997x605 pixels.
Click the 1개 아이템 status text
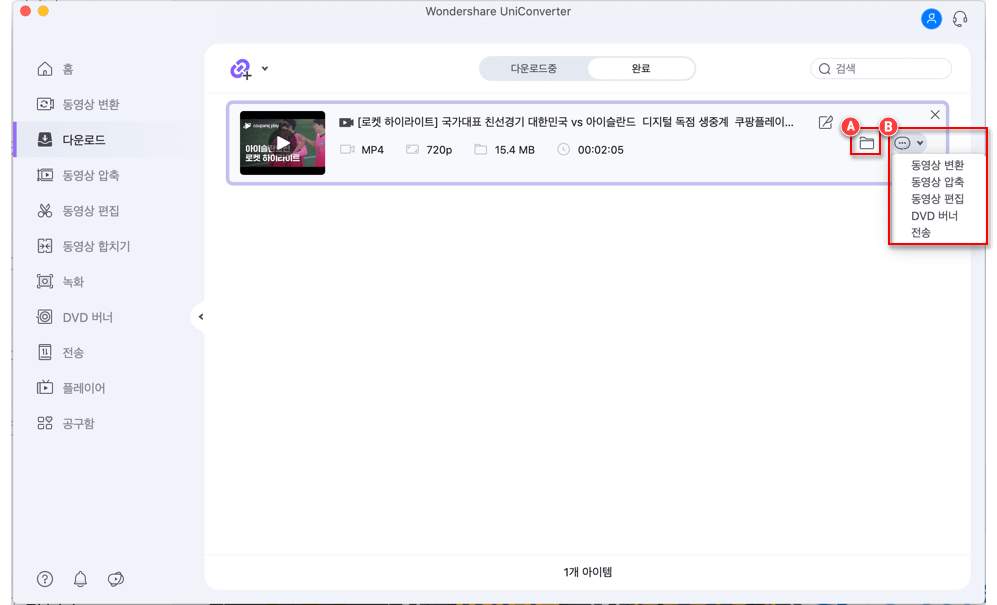(x=588, y=572)
